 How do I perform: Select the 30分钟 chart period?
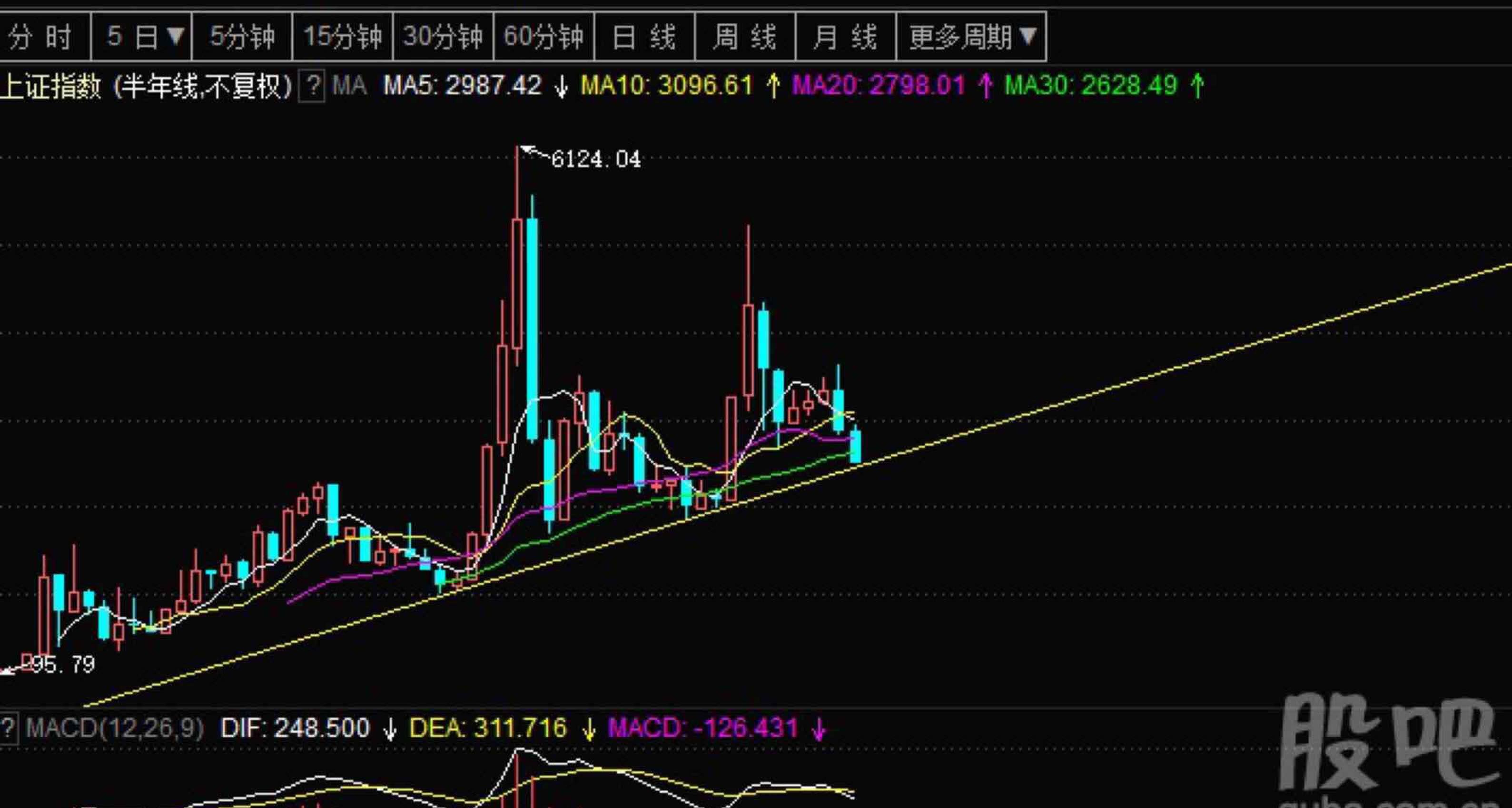click(x=443, y=36)
